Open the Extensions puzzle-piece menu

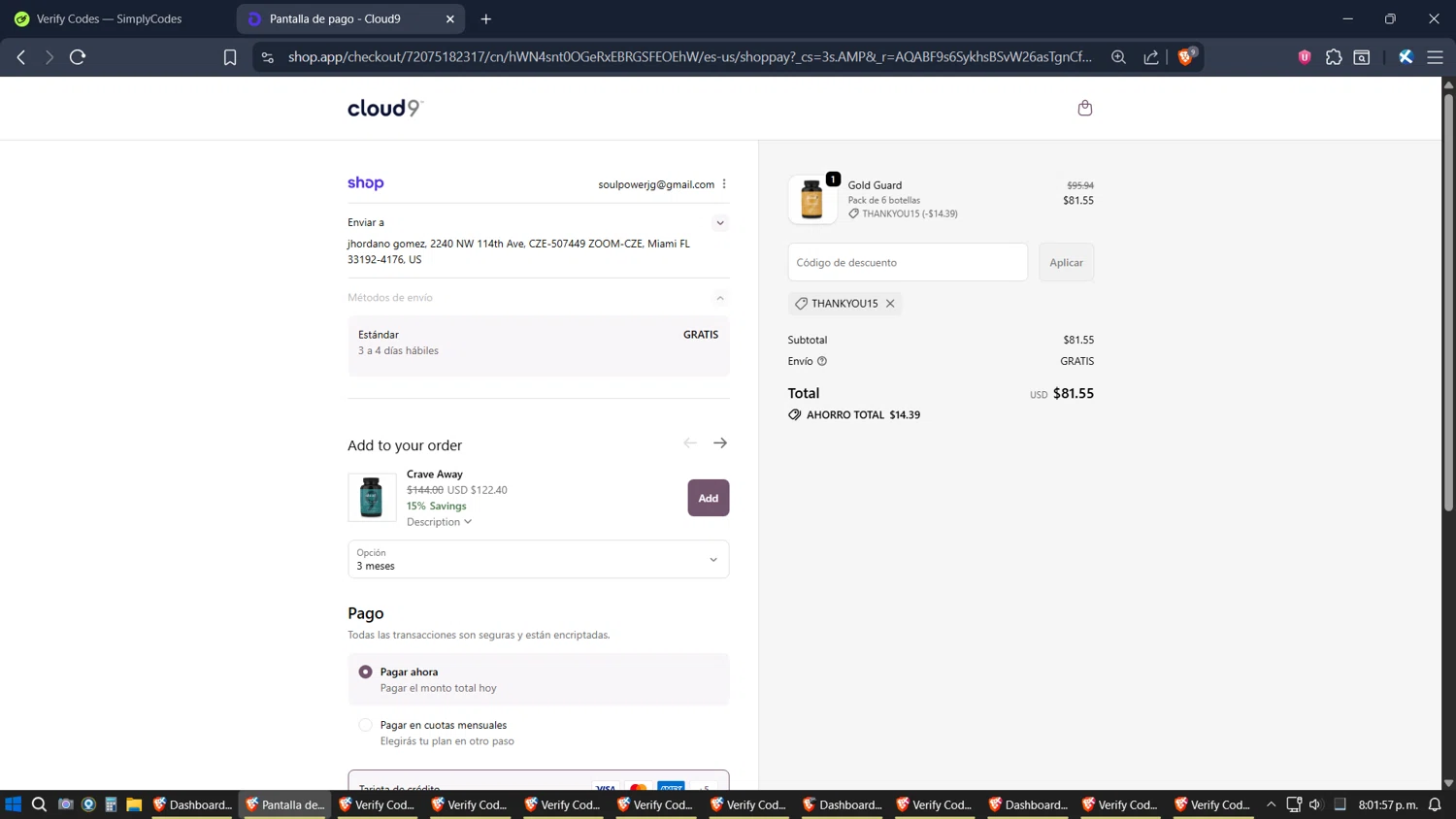pos(1334,57)
